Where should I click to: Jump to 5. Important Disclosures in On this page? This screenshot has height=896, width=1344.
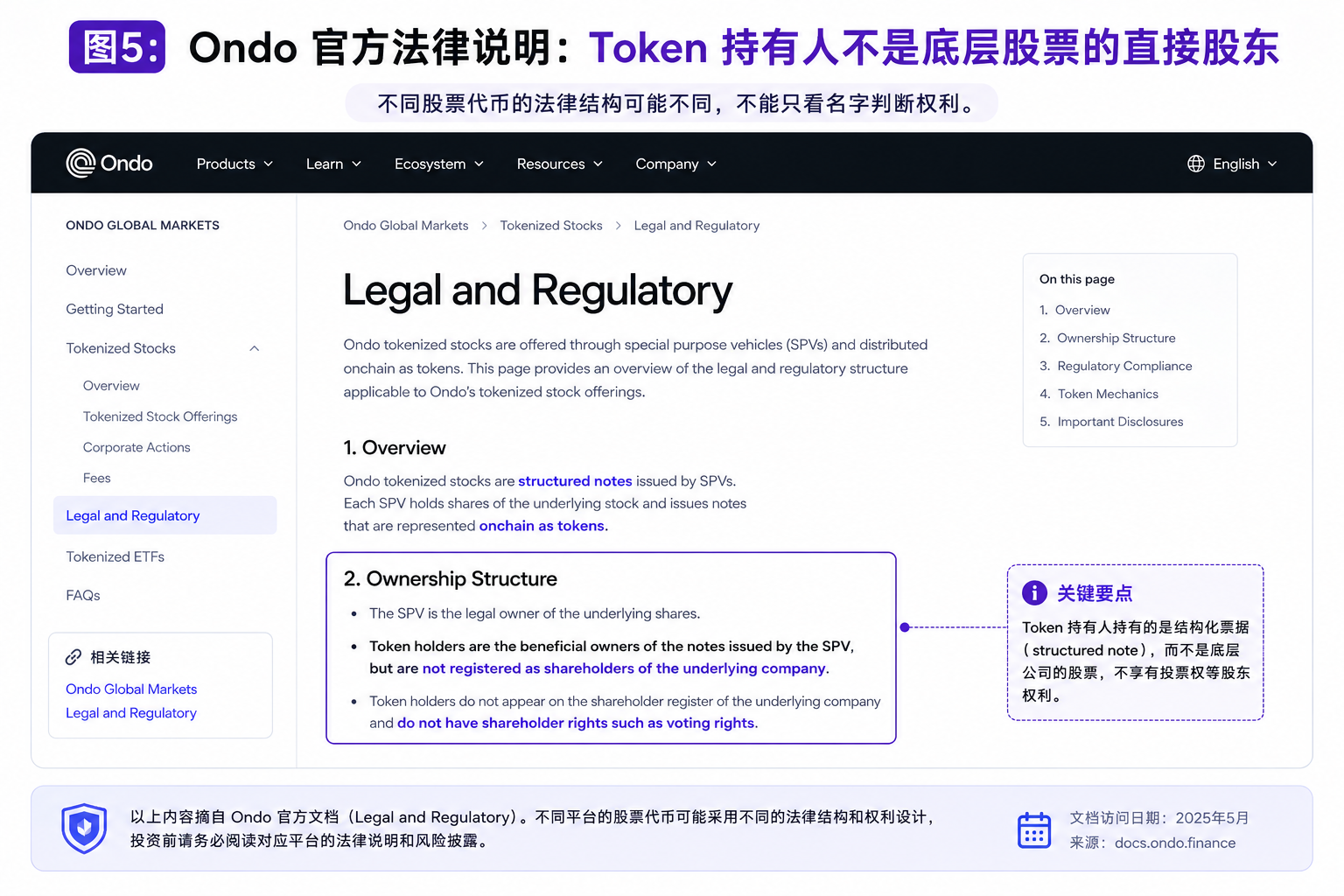coord(1111,422)
